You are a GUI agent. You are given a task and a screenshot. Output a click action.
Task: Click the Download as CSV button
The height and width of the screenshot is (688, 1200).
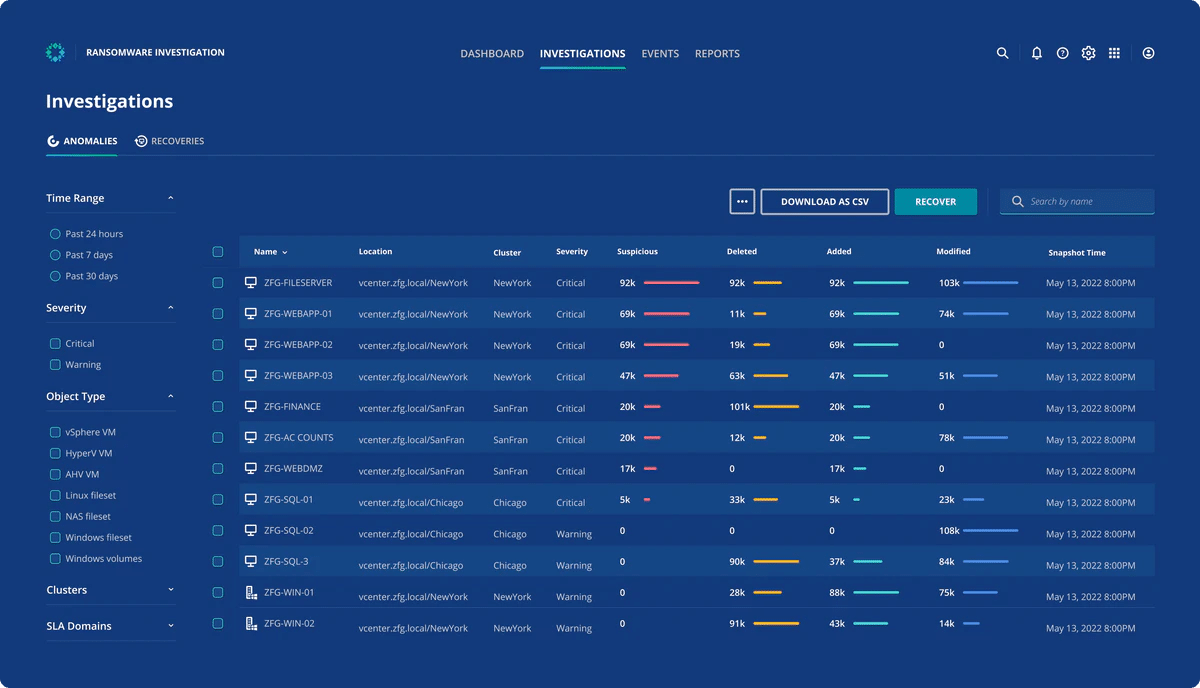pos(825,202)
